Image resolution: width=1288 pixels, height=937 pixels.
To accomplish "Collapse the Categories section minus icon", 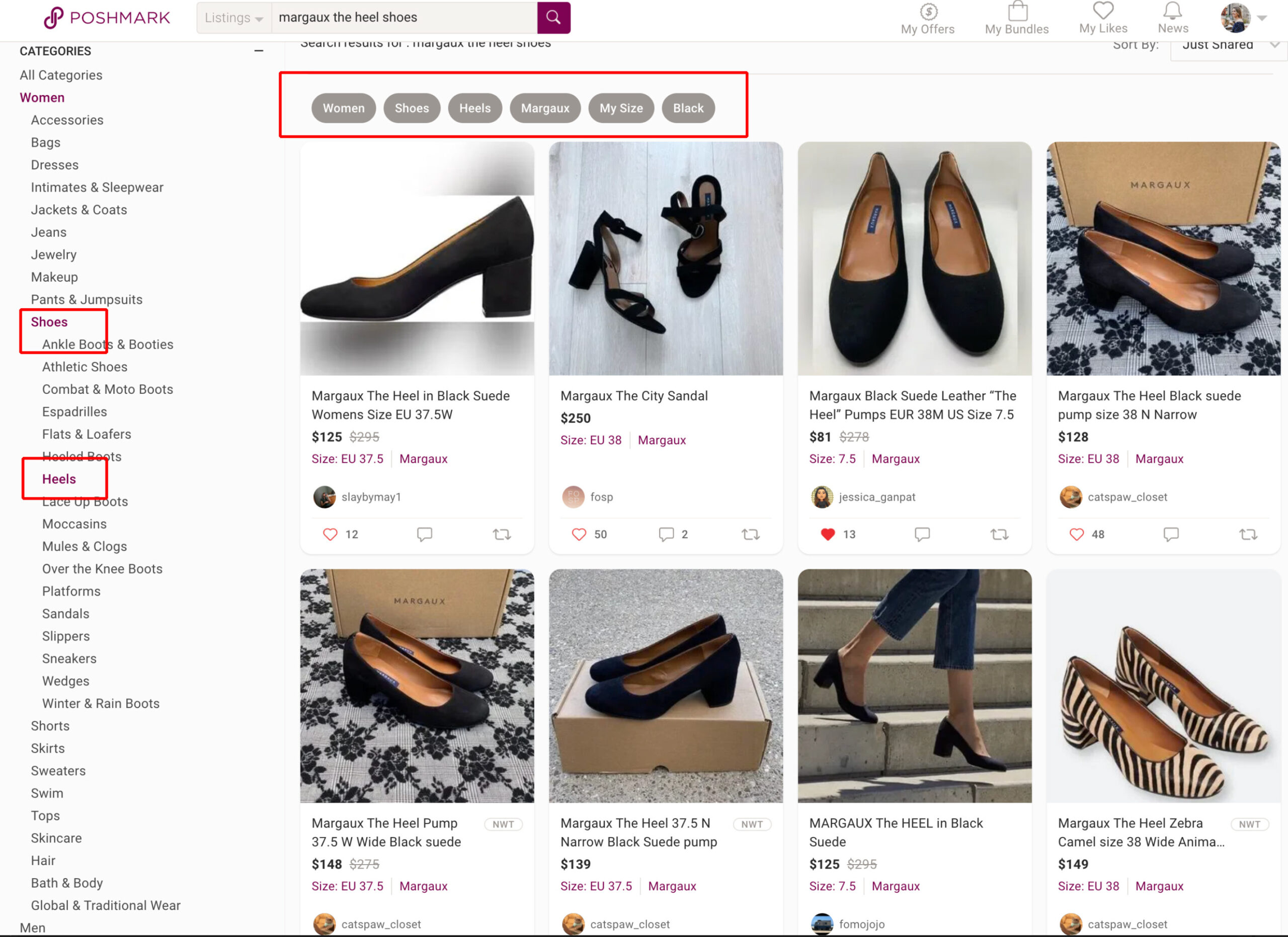I will coord(259,50).
